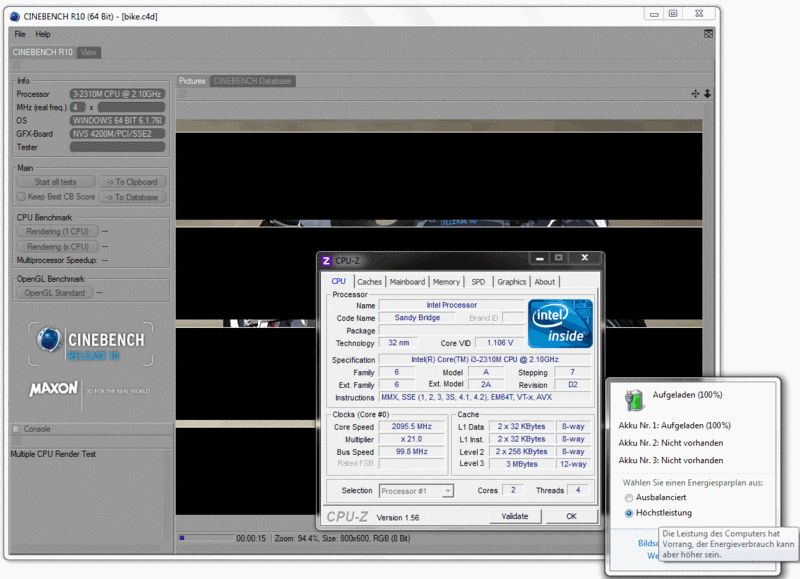The height and width of the screenshot is (579, 800).
Task: Click the down arrow zoom icon in viewer
Action: pos(707,93)
